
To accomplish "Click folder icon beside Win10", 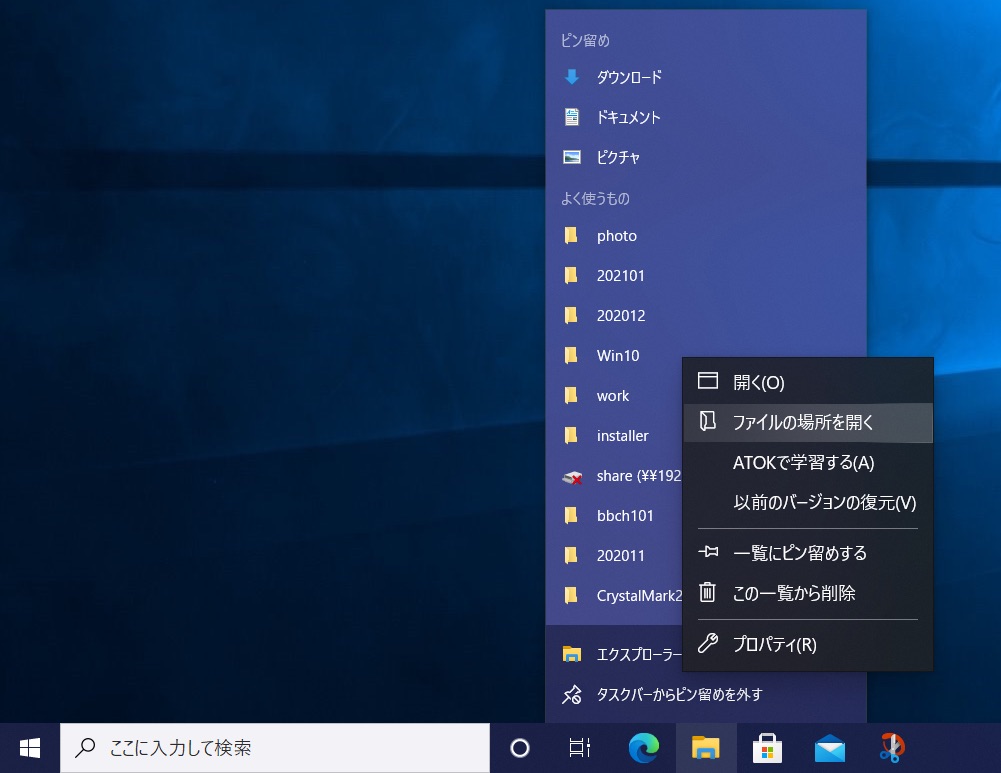I will pyautogui.click(x=571, y=356).
